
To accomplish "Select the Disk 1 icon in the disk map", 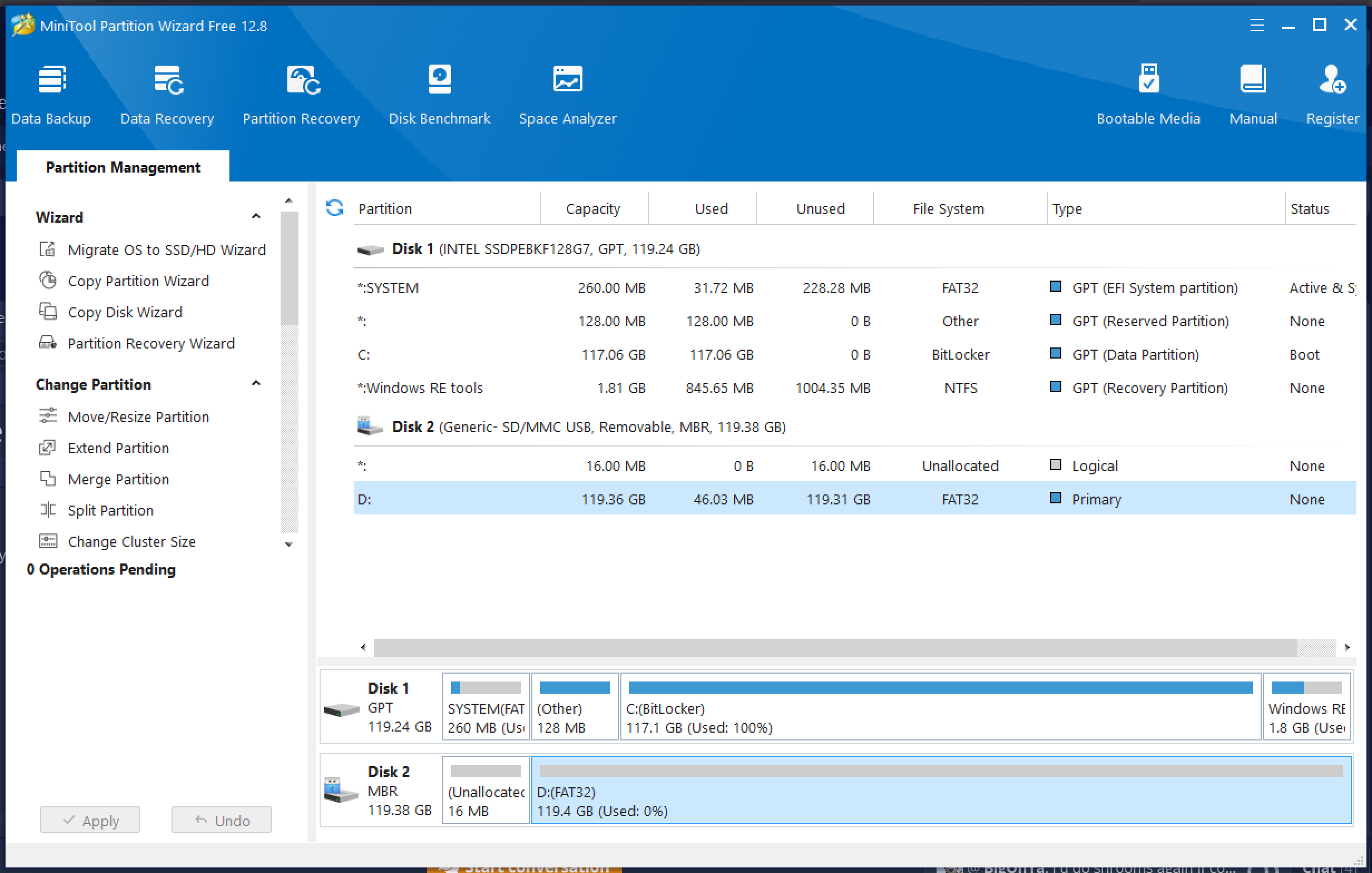I will (341, 709).
